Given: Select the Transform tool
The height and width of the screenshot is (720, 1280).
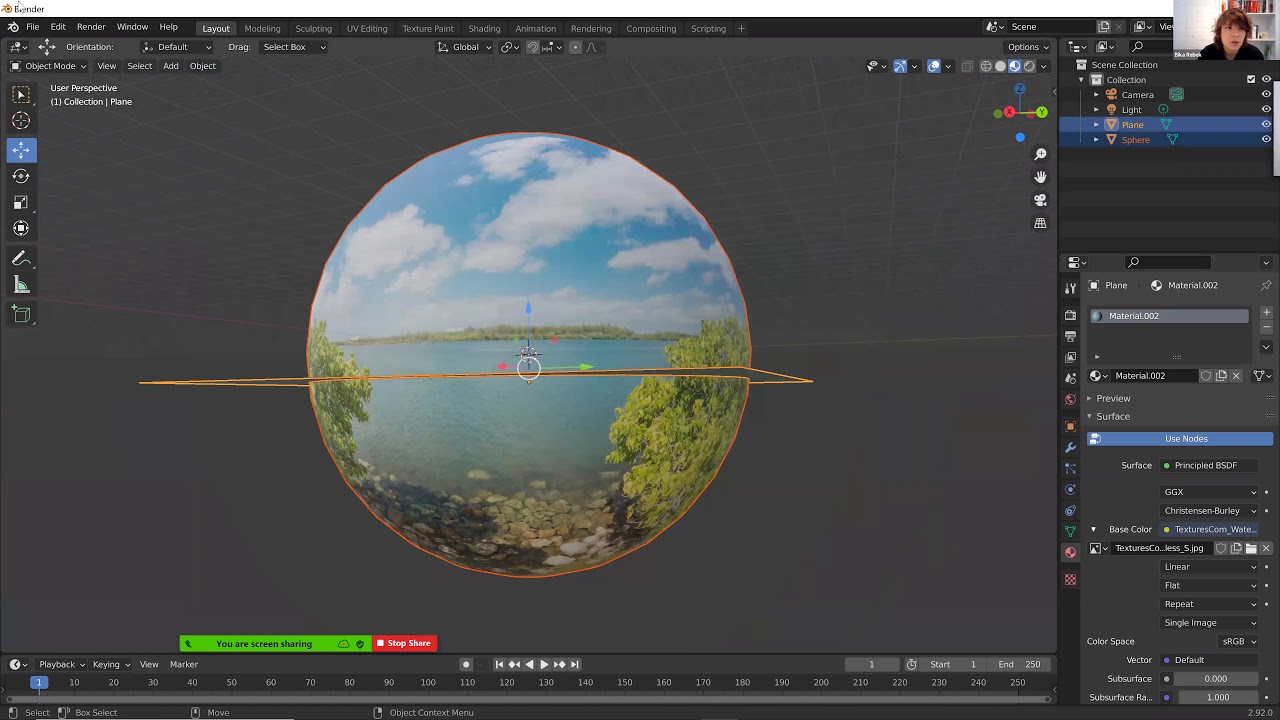Looking at the screenshot, I should pos(21,228).
